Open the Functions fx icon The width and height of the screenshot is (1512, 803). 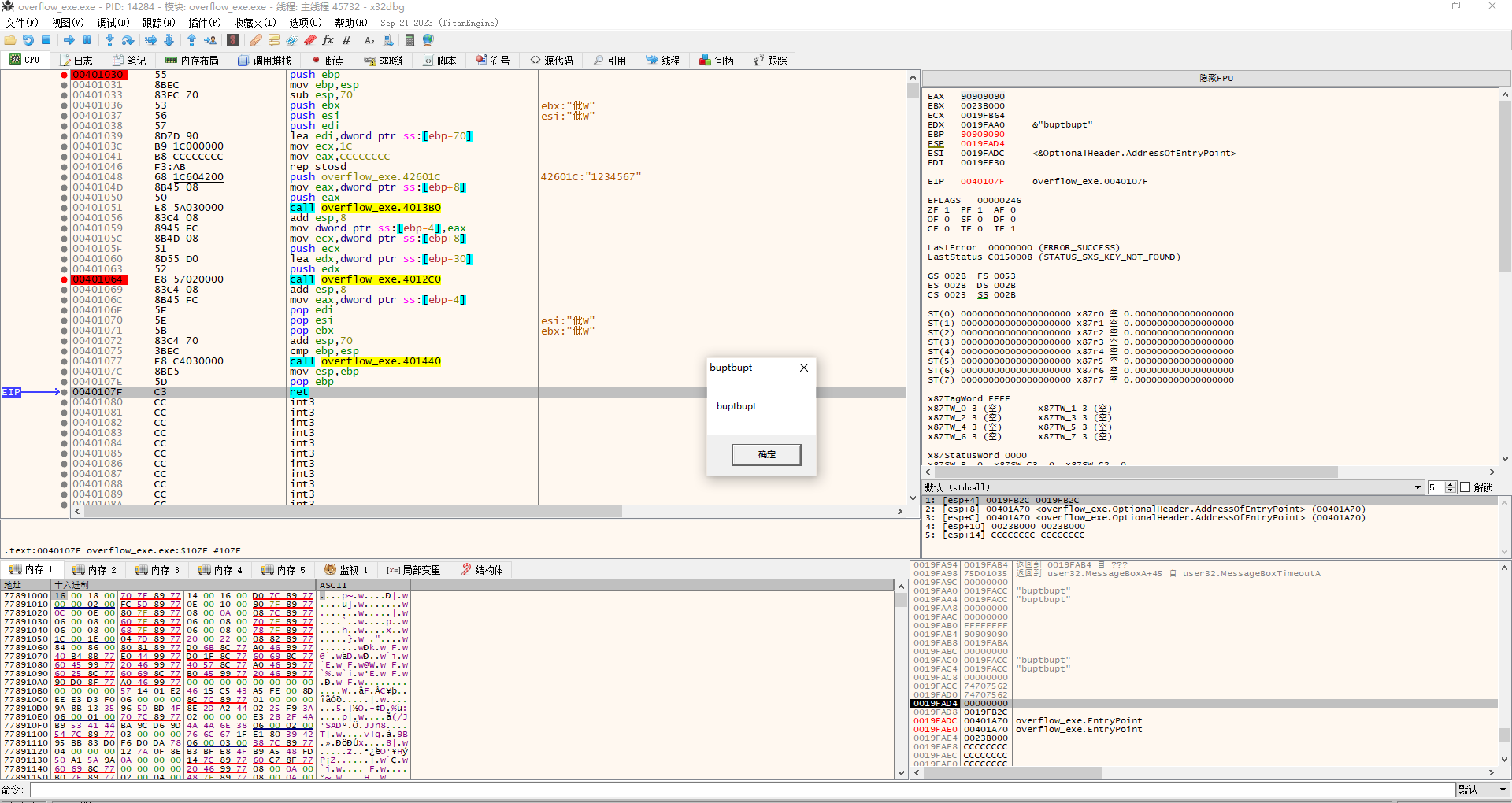pos(328,40)
